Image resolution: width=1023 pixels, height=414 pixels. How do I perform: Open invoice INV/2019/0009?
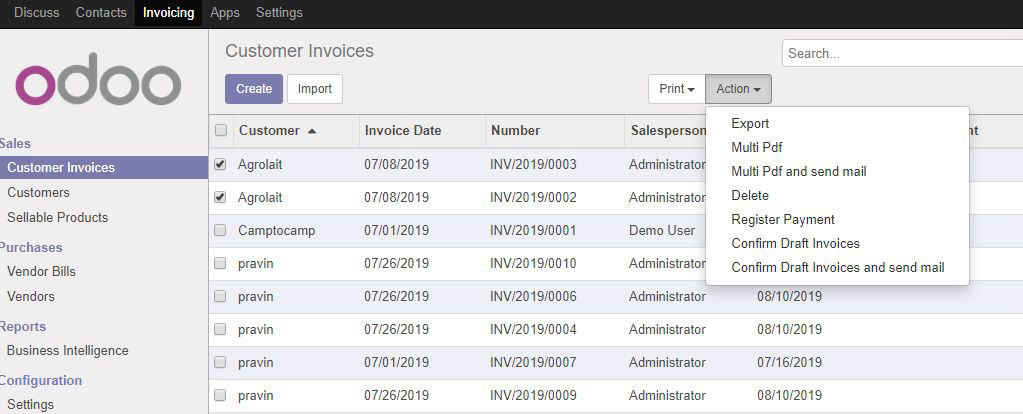(x=534, y=395)
